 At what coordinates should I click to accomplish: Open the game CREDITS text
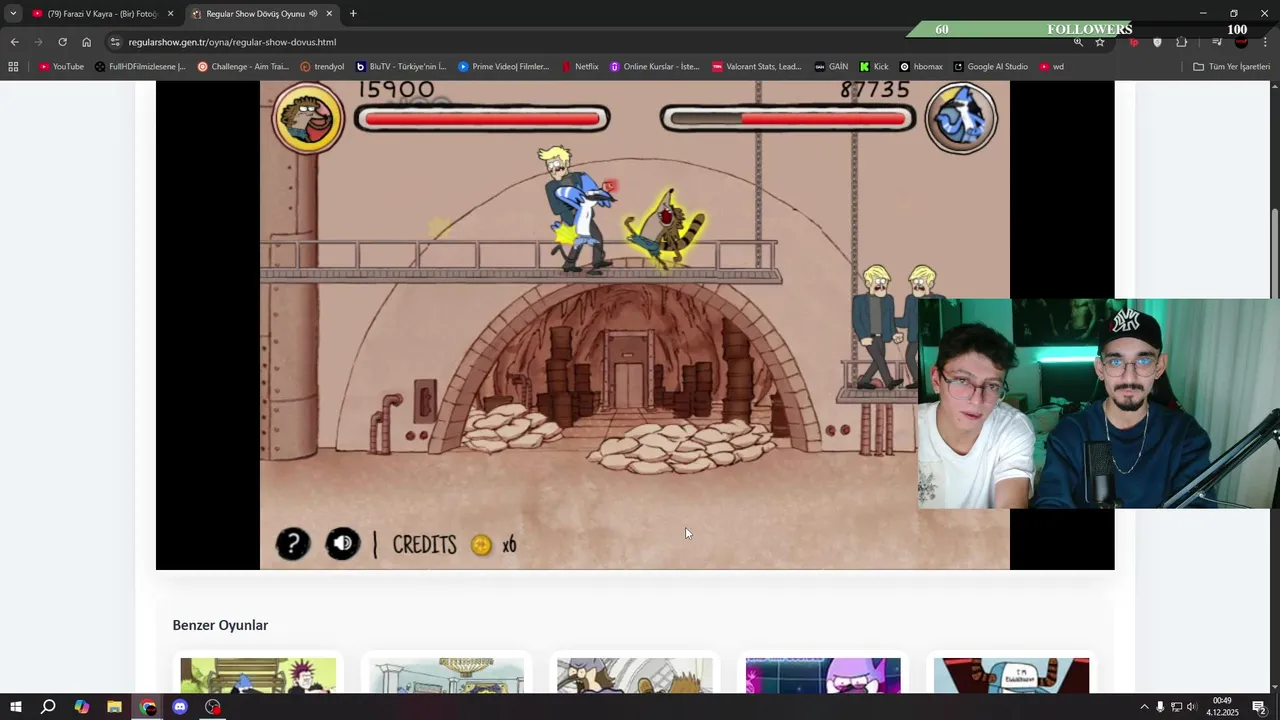(x=424, y=545)
